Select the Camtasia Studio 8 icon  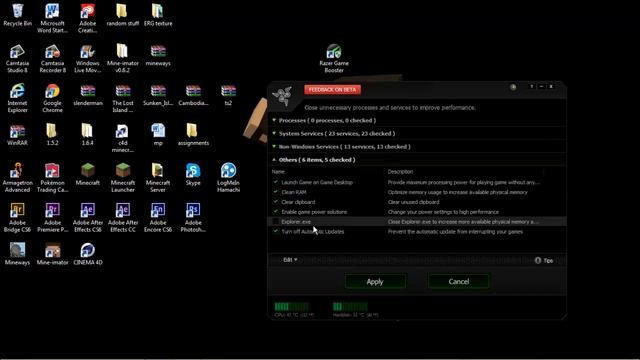(x=18, y=59)
